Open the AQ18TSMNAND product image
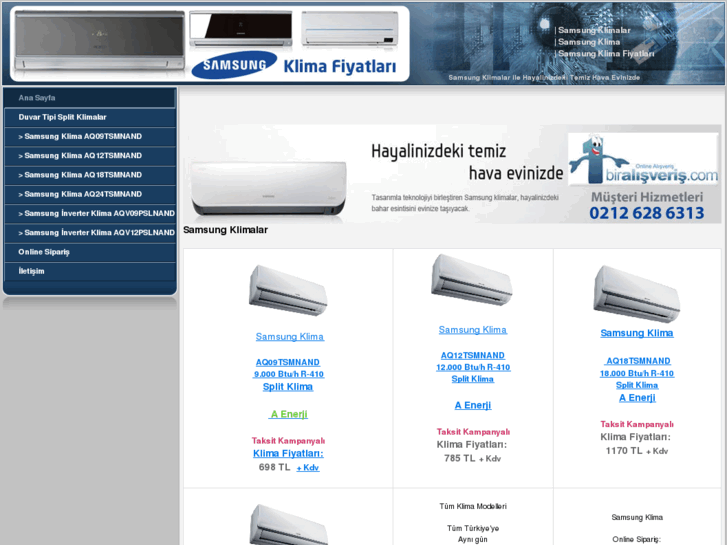The width and height of the screenshot is (727, 545). 637,294
